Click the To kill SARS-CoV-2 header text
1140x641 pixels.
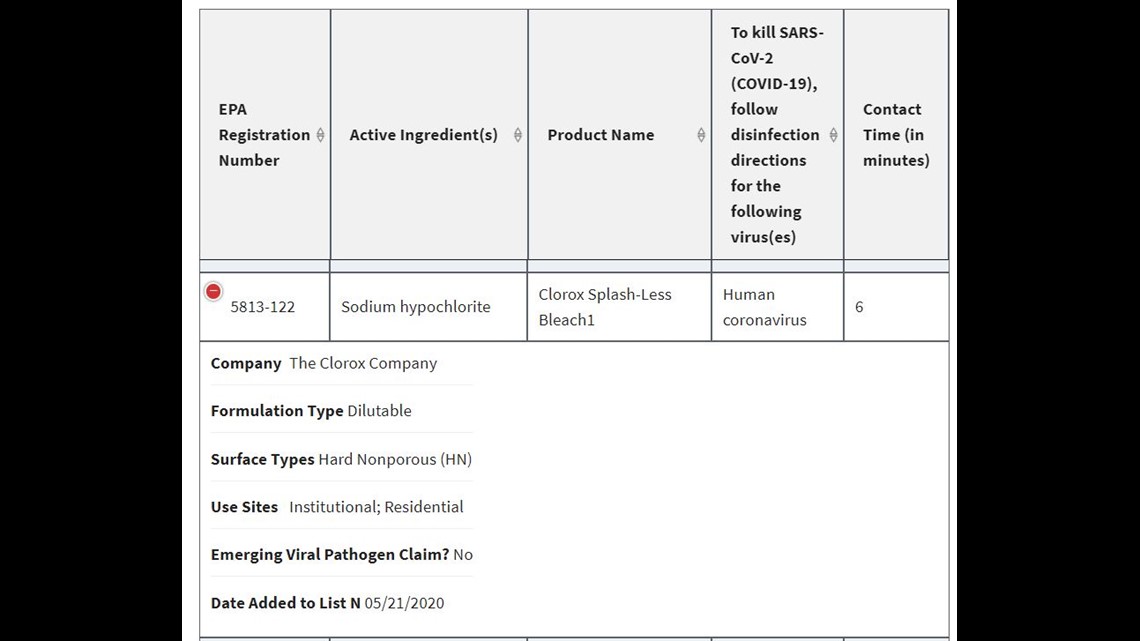[x=776, y=134]
